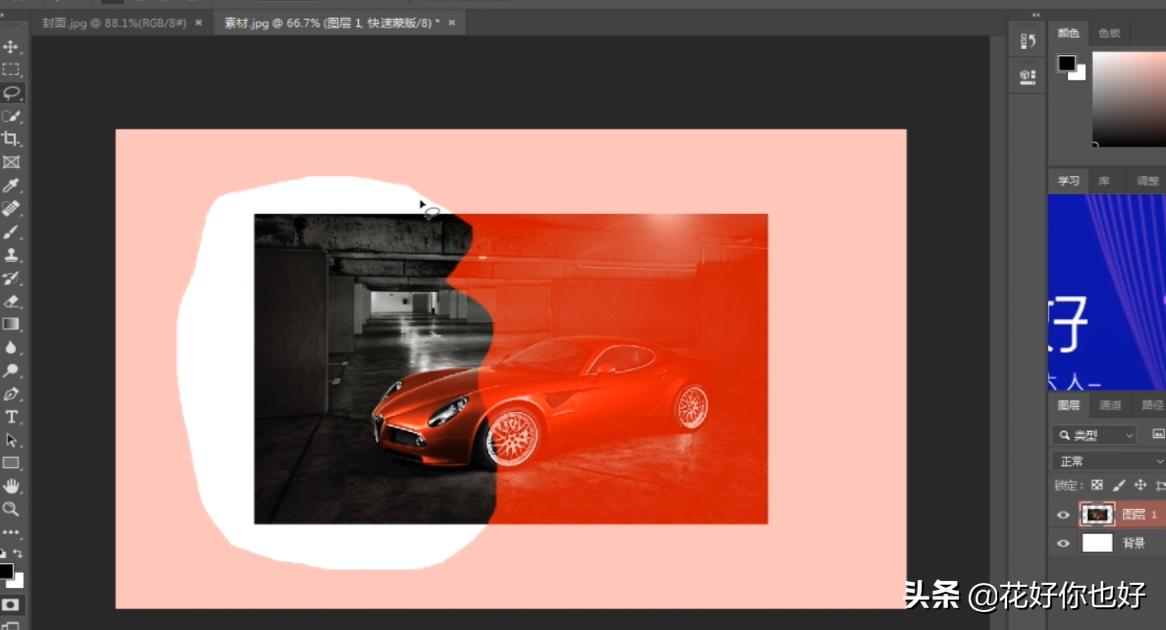This screenshot has width=1166, height=630.
Task: Open the History panel icon
Action: tap(1028, 42)
